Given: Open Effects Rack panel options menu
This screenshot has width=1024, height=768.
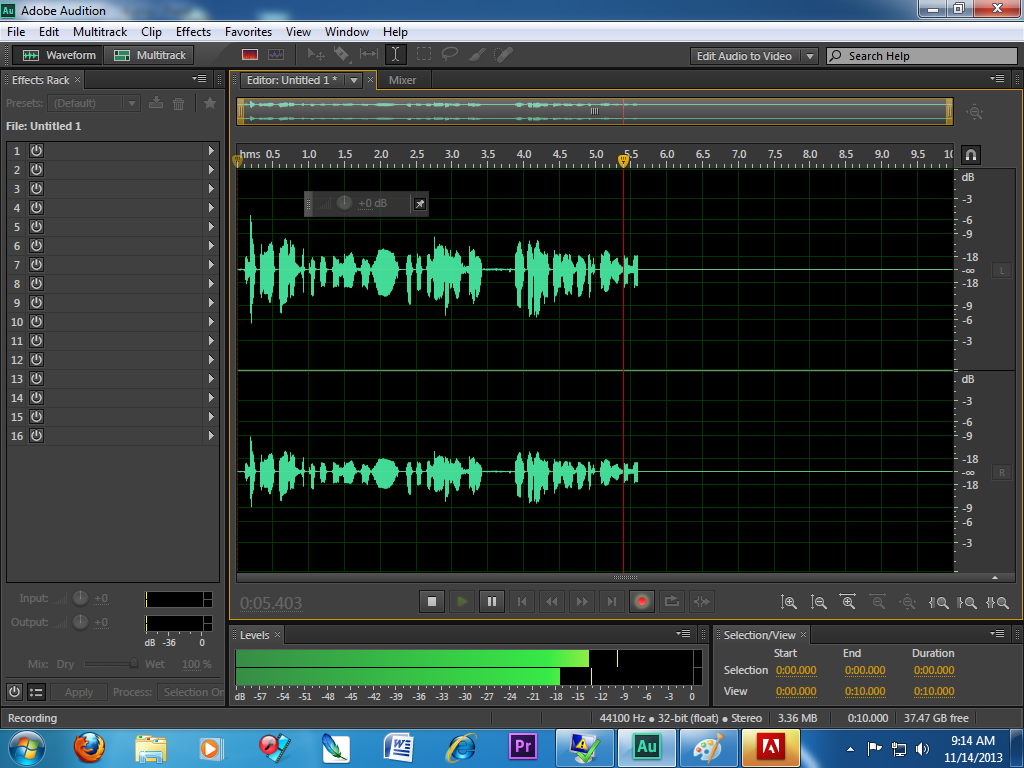Looking at the screenshot, I should point(200,79).
